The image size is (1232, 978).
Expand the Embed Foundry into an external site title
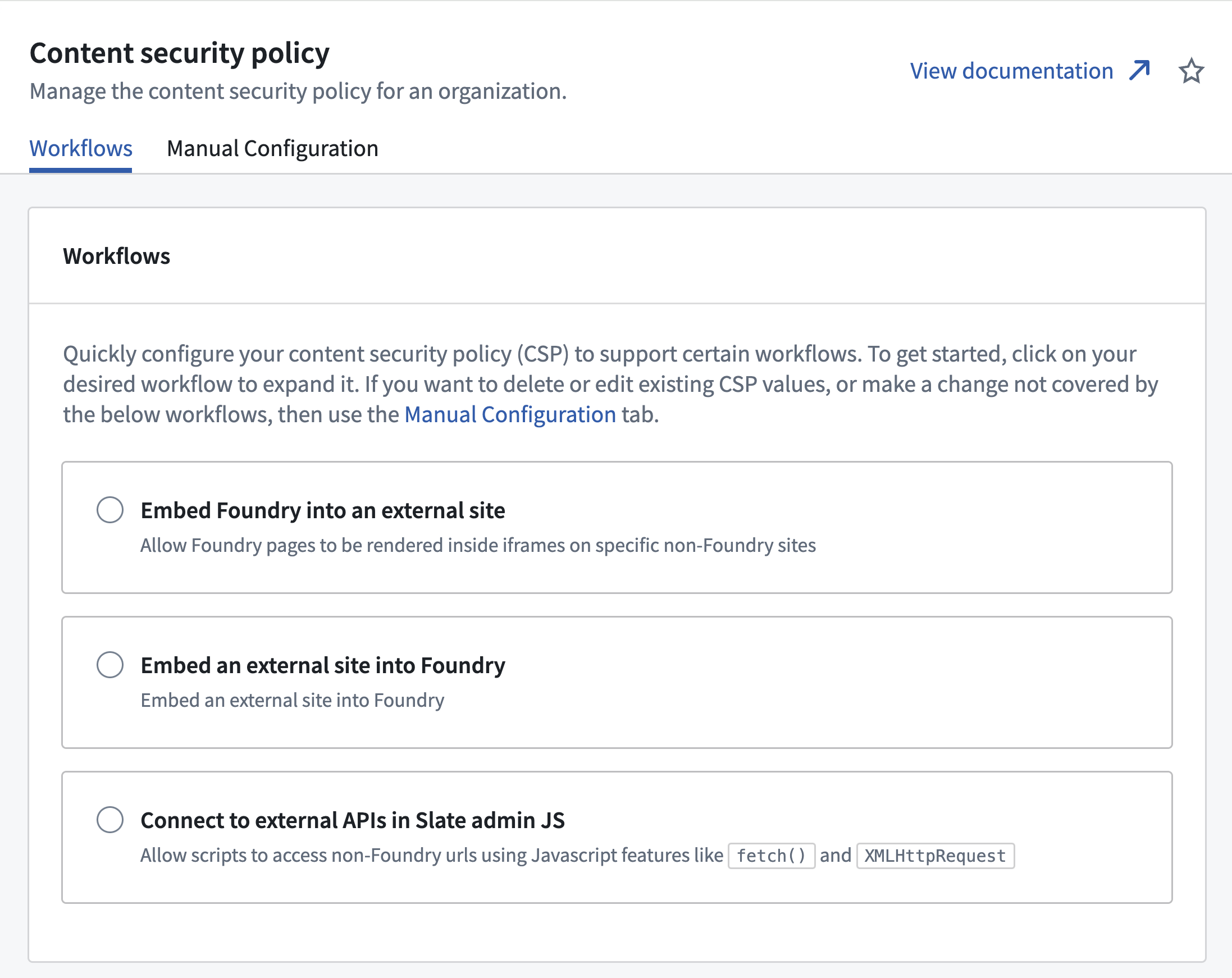(x=323, y=510)
